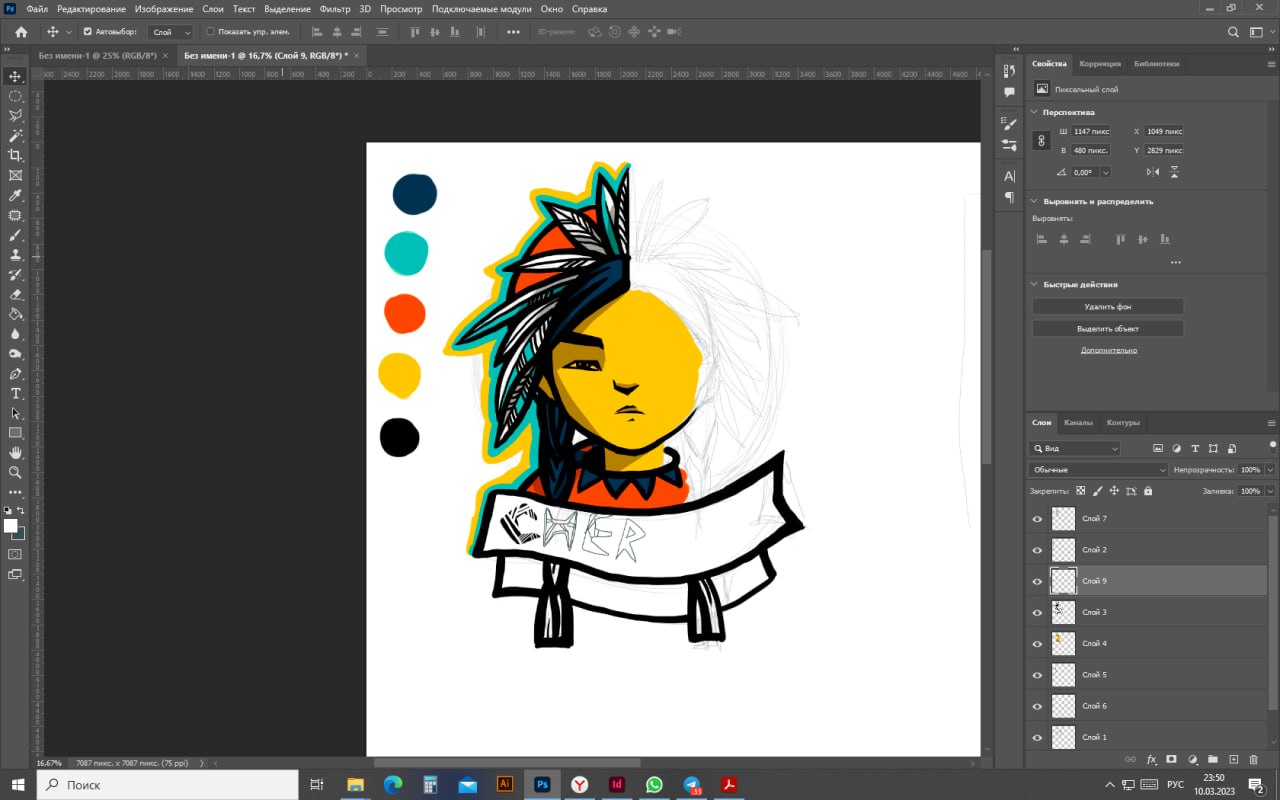Toggle visibility of Слой 9

1037,581
